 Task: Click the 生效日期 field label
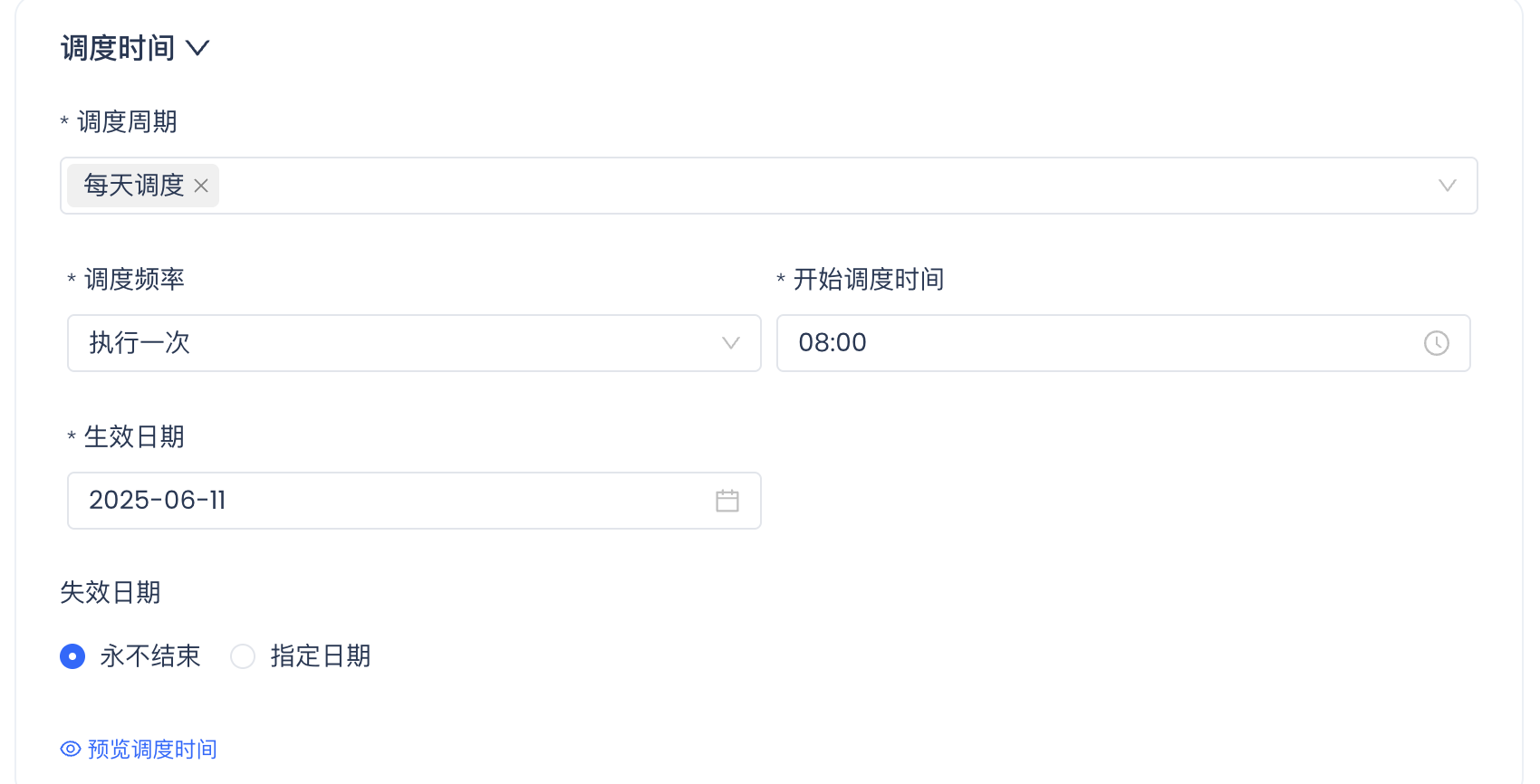click(134, 437)
